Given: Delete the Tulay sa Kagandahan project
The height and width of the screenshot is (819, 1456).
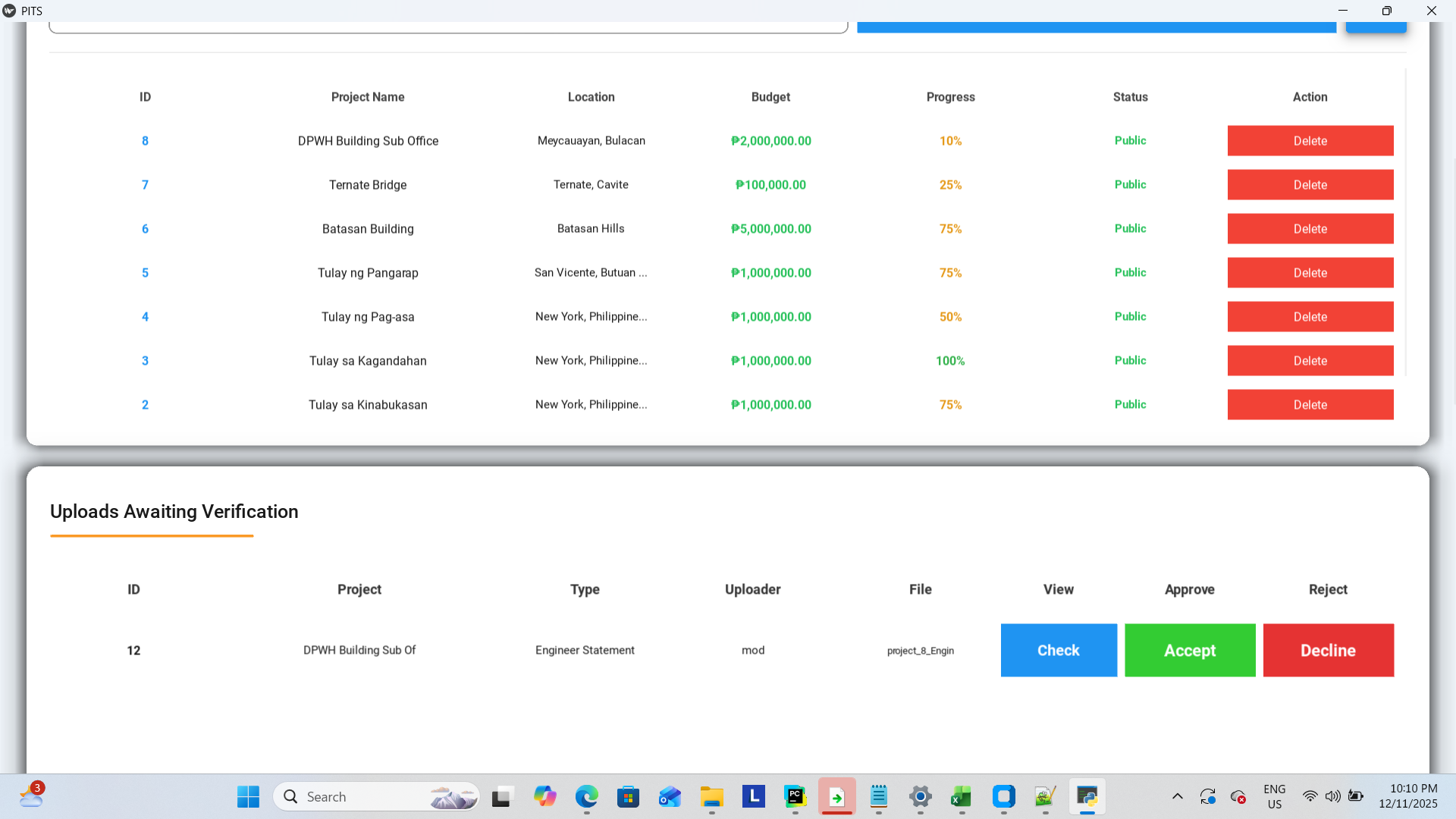Looking at the screenshot, I should tap(1310, 361).
